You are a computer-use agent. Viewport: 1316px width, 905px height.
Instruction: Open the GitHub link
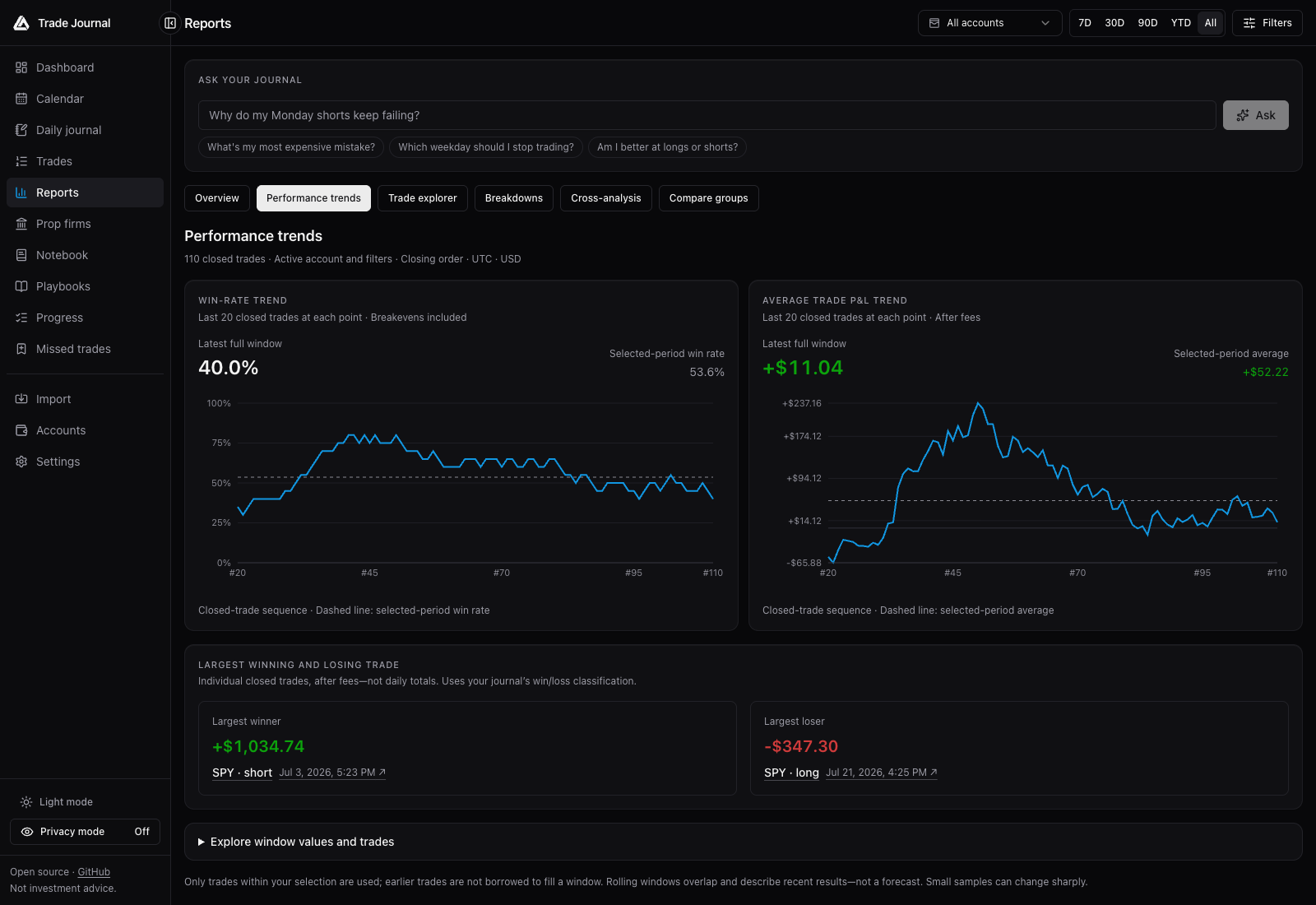pyautogui.click(x=94, y=872)
